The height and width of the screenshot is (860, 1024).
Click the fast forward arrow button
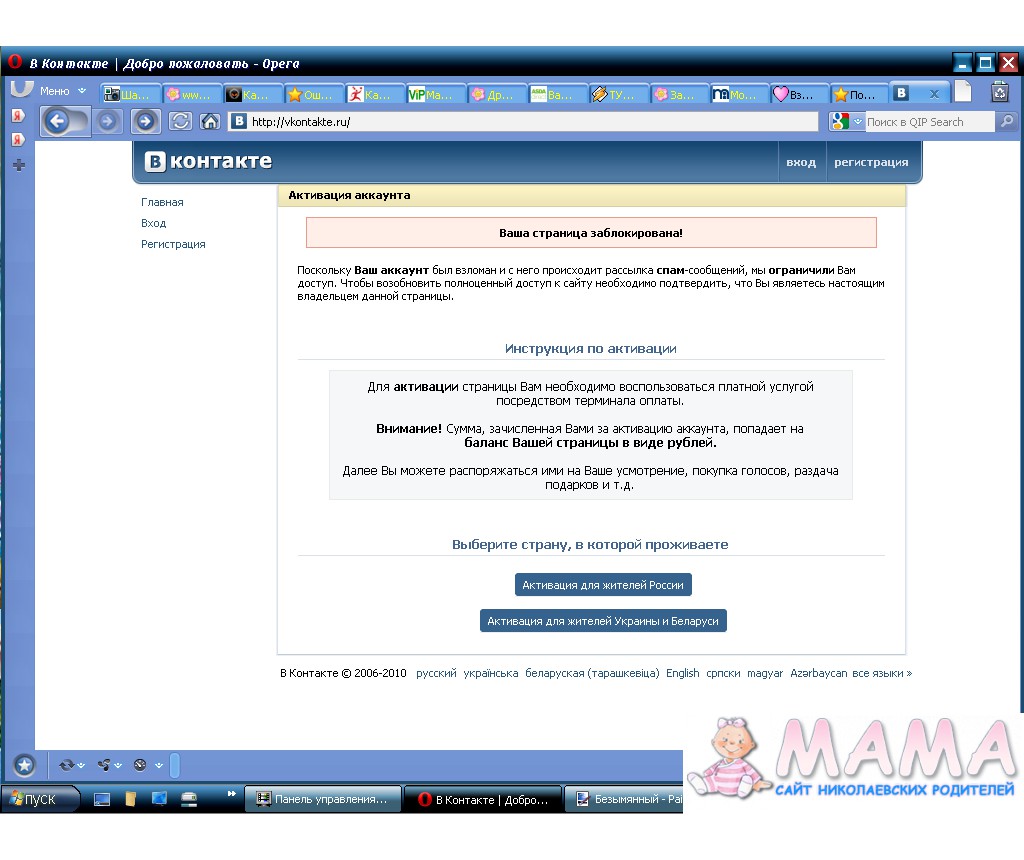click(x=146, y=122)
